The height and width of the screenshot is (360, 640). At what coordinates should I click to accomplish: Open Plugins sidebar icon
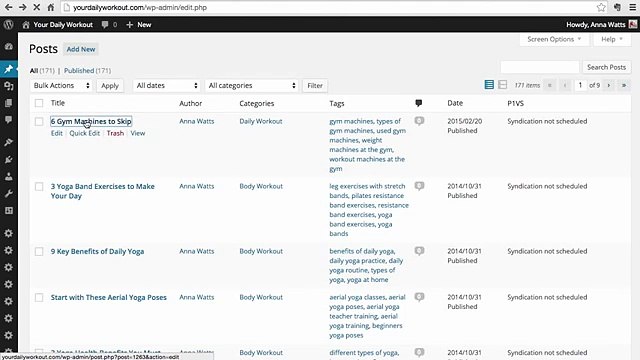point(9,159)
